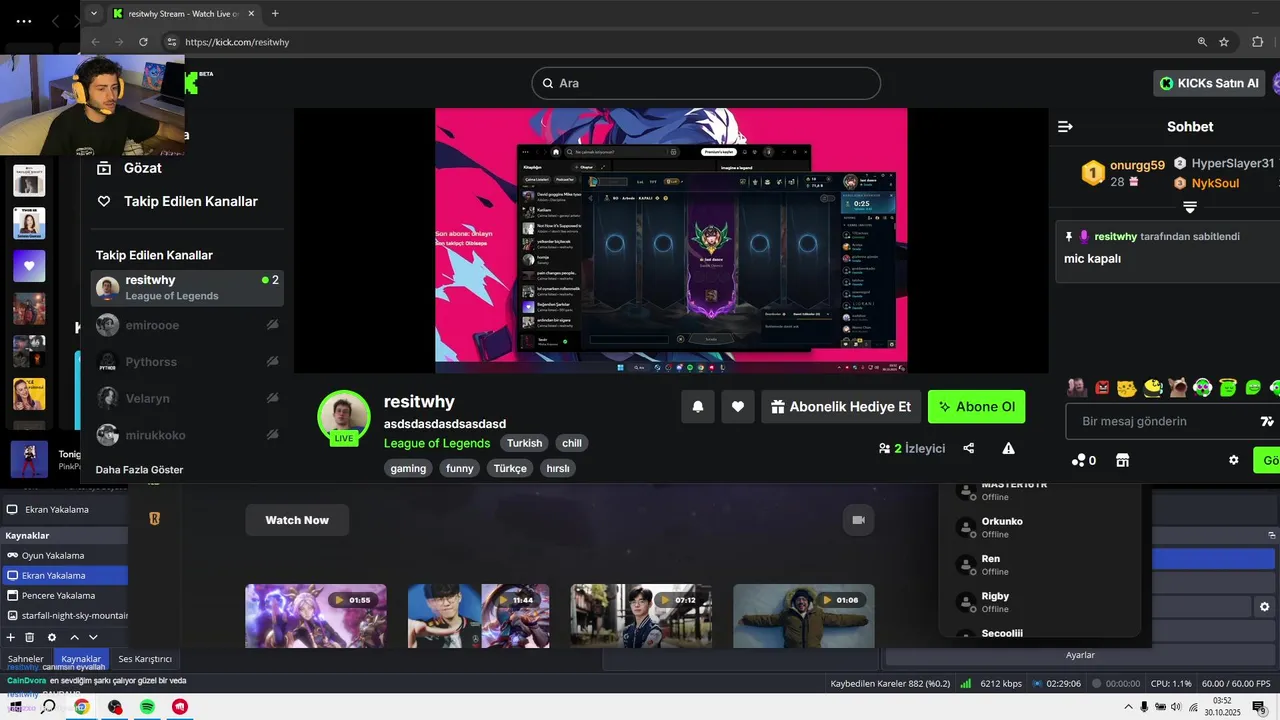Open the browser tab list dropdown
Image resolution: width=1280 pixels, height=720 pixels.
(94, 13)
